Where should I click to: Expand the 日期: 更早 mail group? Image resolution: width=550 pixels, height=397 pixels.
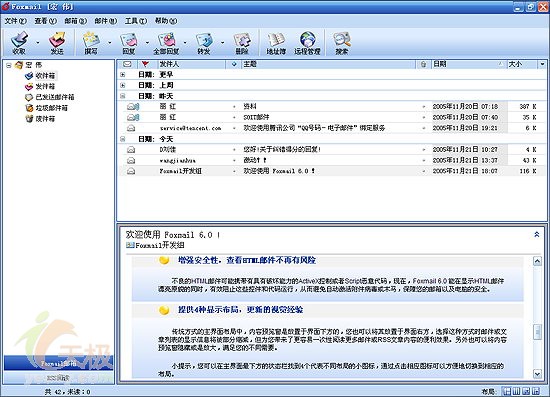pos(122,74)
